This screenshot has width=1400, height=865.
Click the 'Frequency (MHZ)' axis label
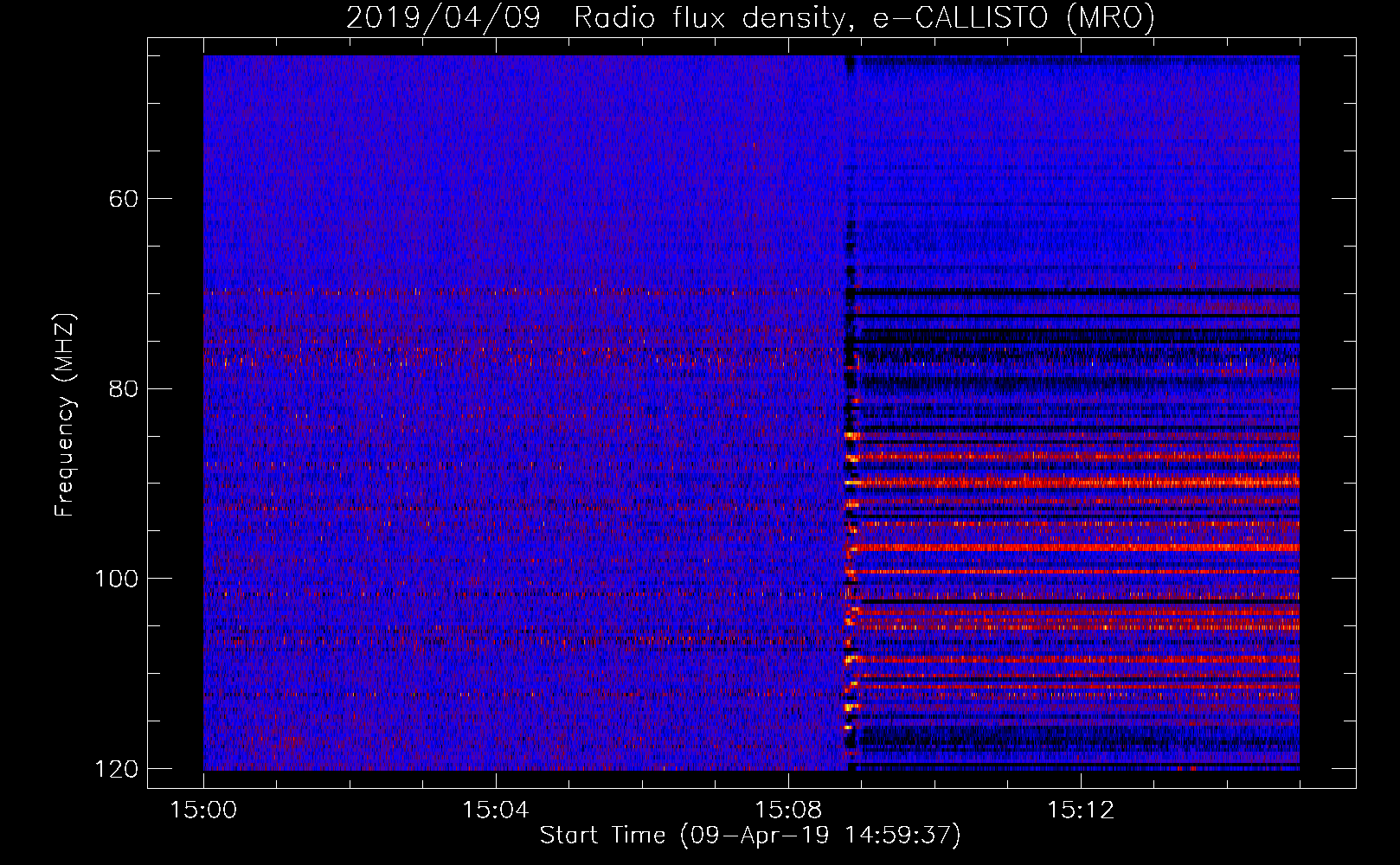coord(65,415)
